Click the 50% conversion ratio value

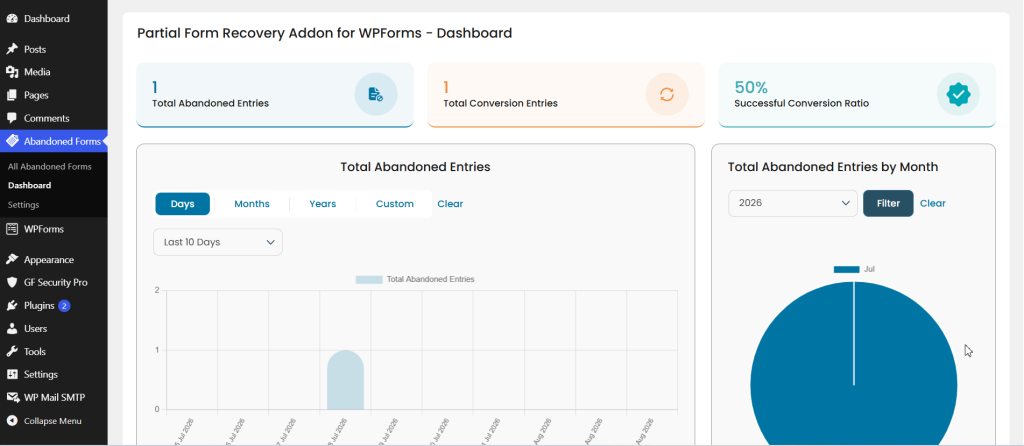point(751,88)
